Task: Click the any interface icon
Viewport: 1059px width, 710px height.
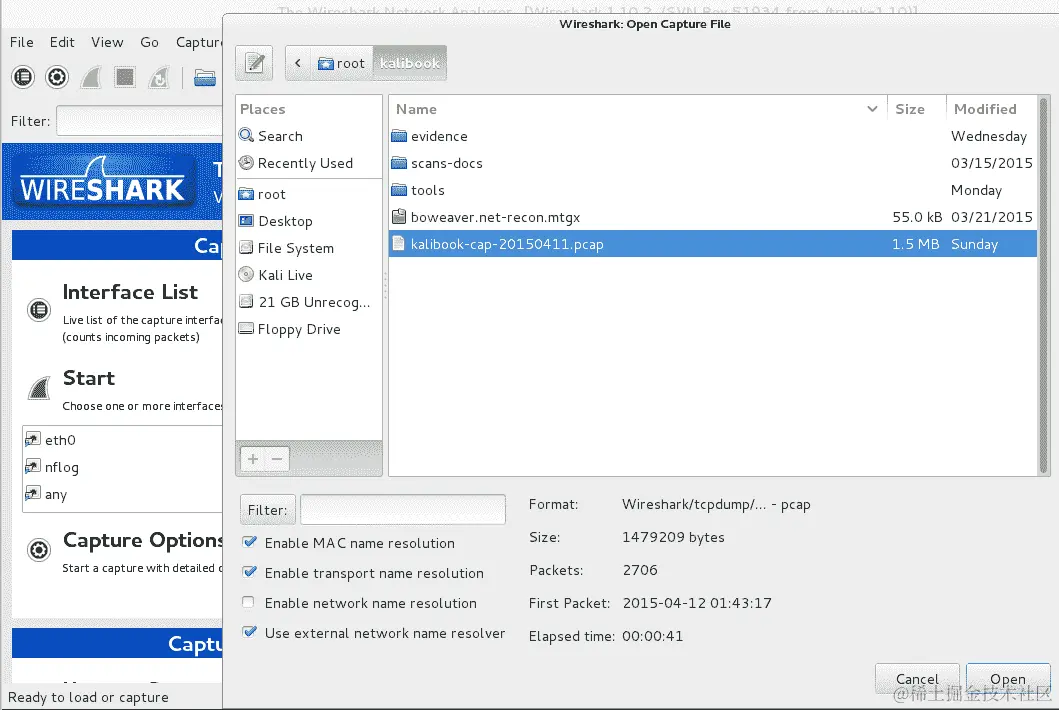Action: [x=32, y=494]
